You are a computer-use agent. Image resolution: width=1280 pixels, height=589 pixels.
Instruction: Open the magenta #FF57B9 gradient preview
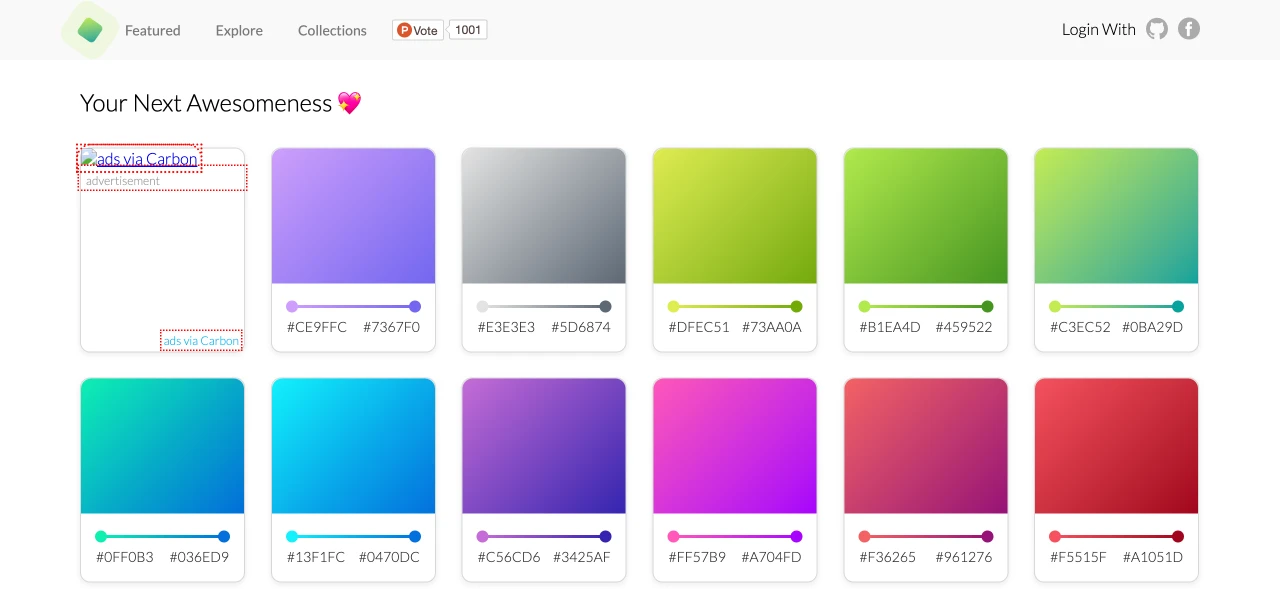coord(735,445)
